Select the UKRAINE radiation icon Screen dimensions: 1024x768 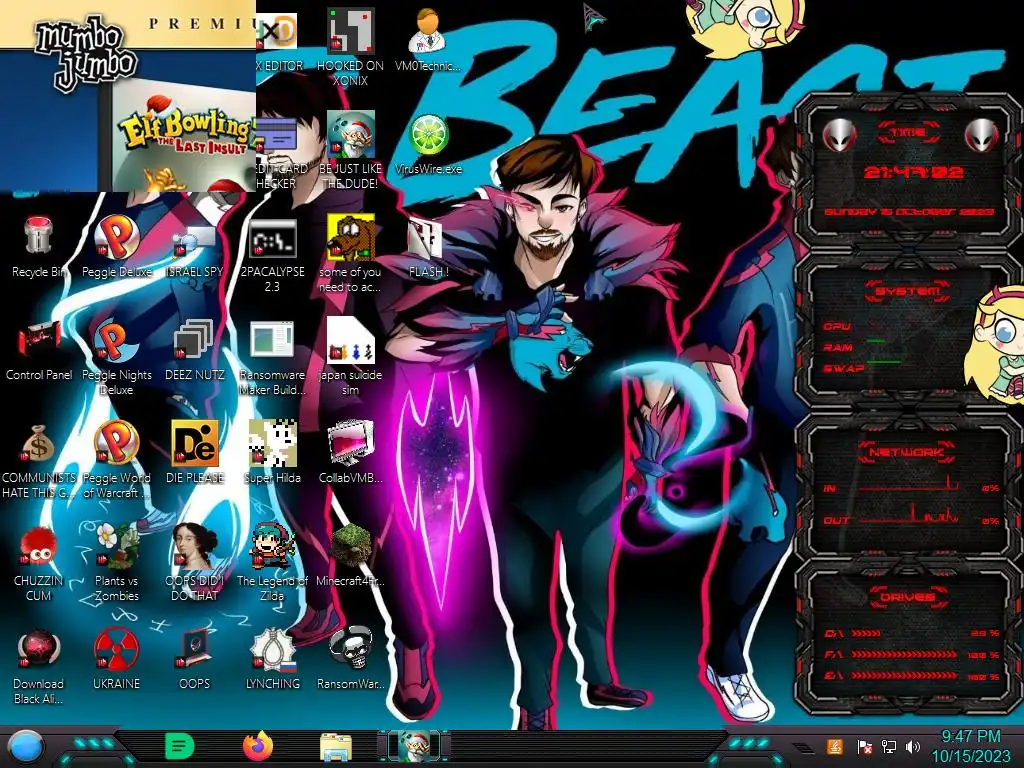(x=116, y=660)
